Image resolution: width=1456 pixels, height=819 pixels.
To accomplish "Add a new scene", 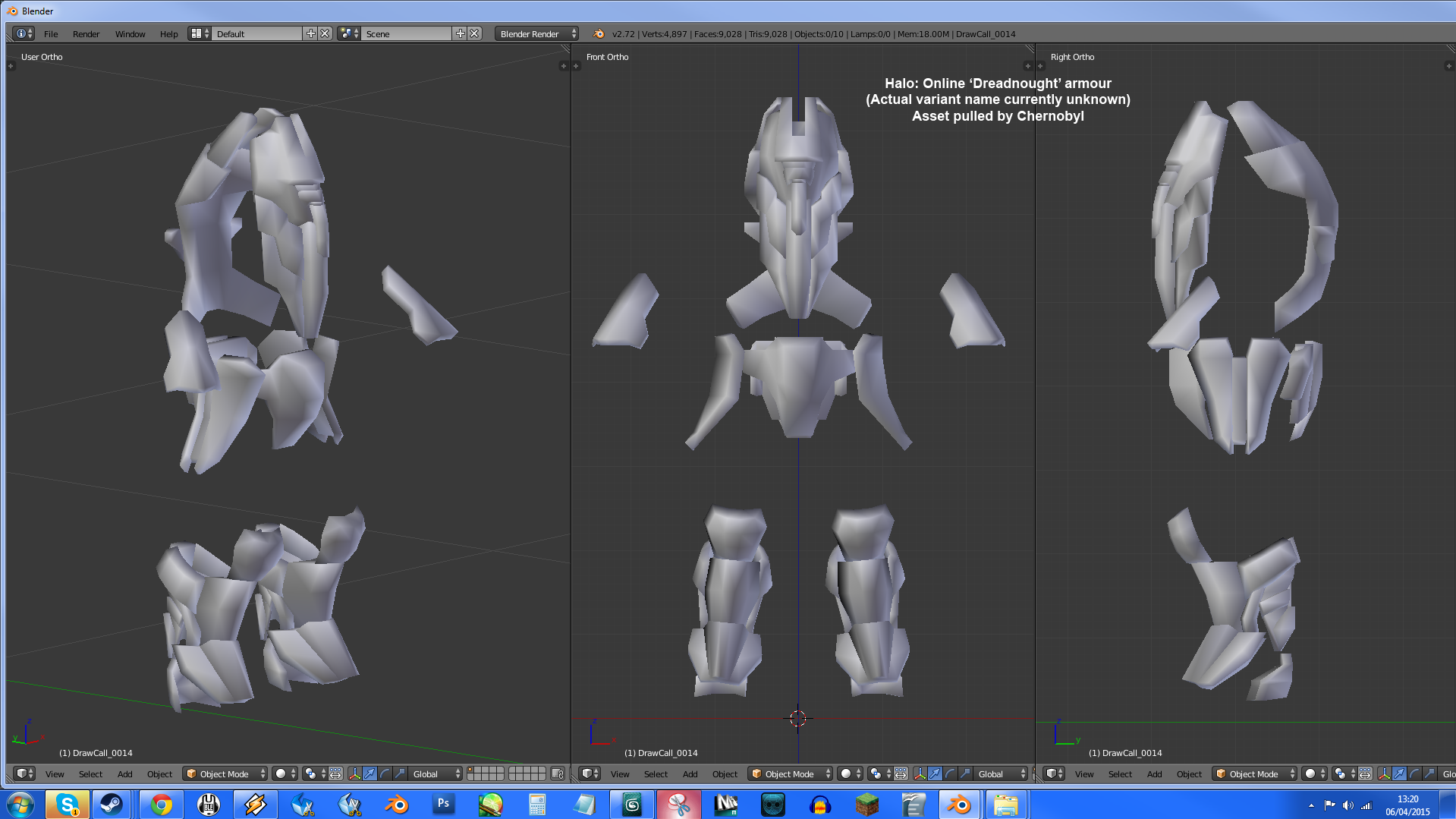I will 460,33.
